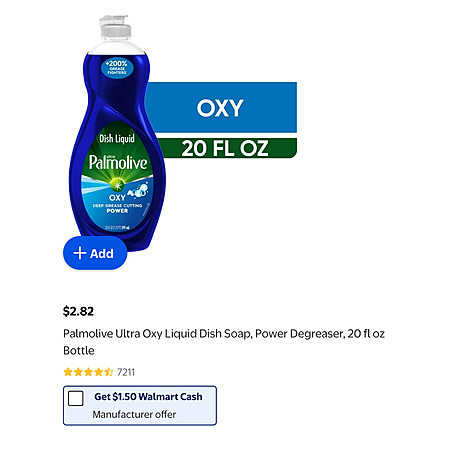
Task: Check the Walmart Cash offer checkbox
Action: (76, 398)
